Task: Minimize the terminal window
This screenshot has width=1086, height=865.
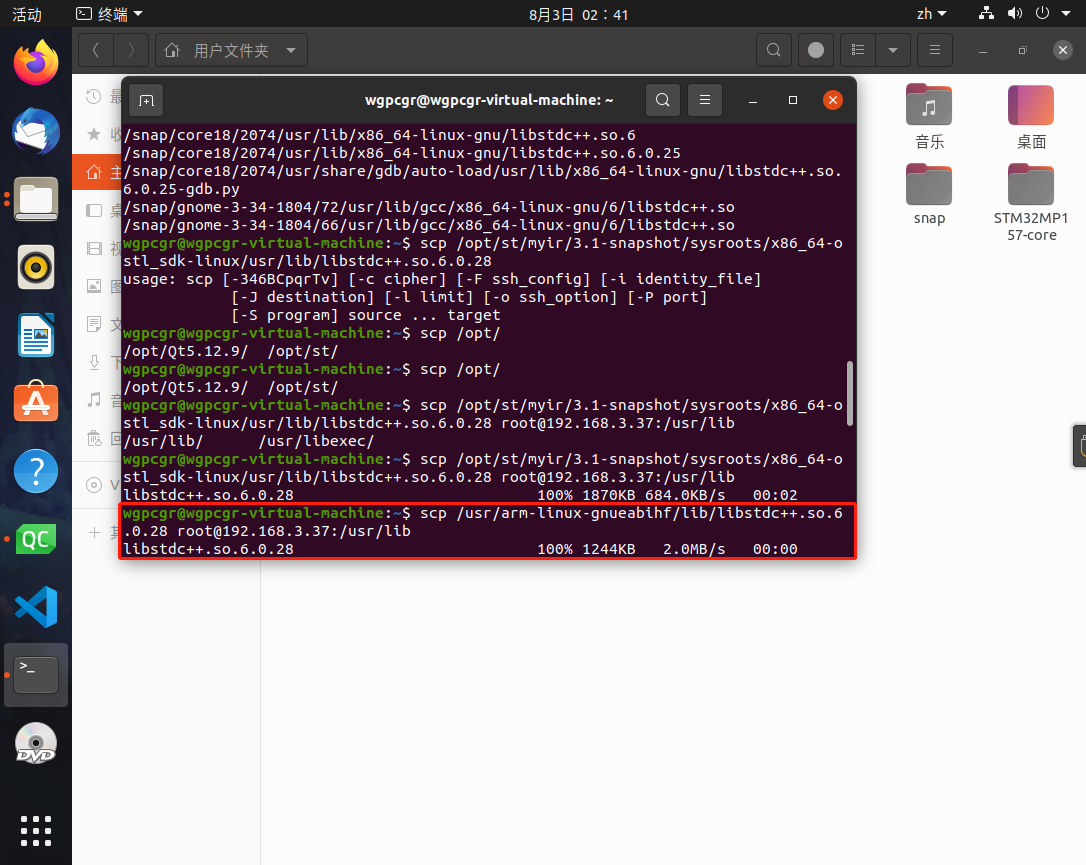Action: 753,100
